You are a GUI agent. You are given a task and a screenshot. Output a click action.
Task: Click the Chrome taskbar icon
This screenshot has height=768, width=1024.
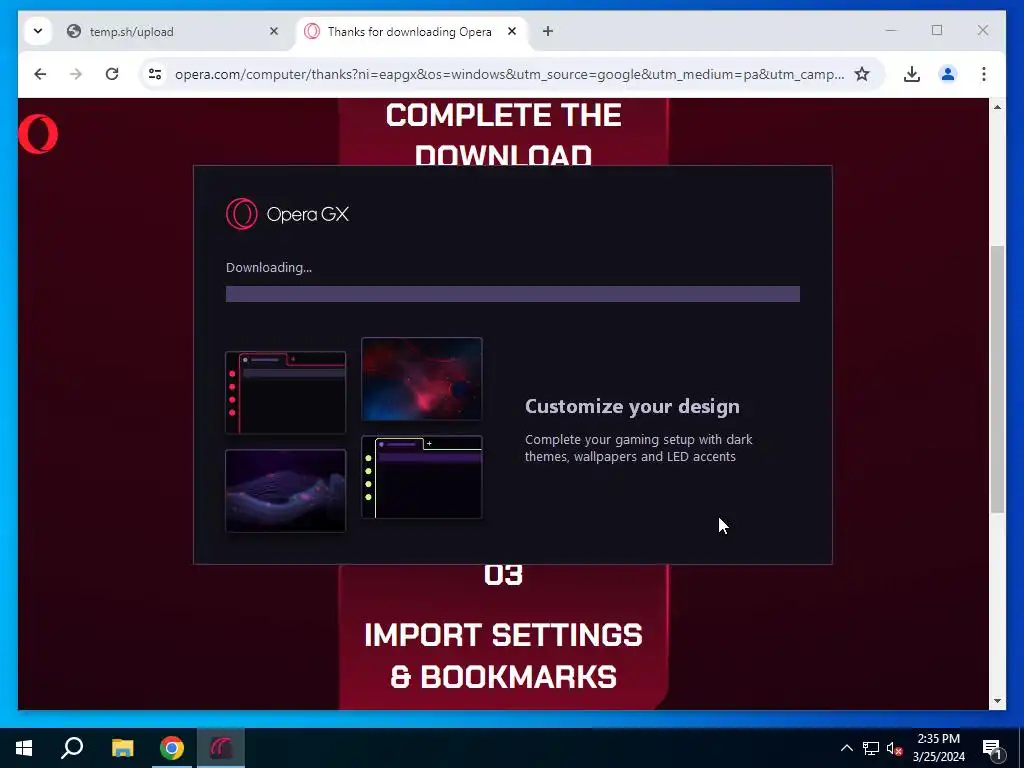coord(172,748)
